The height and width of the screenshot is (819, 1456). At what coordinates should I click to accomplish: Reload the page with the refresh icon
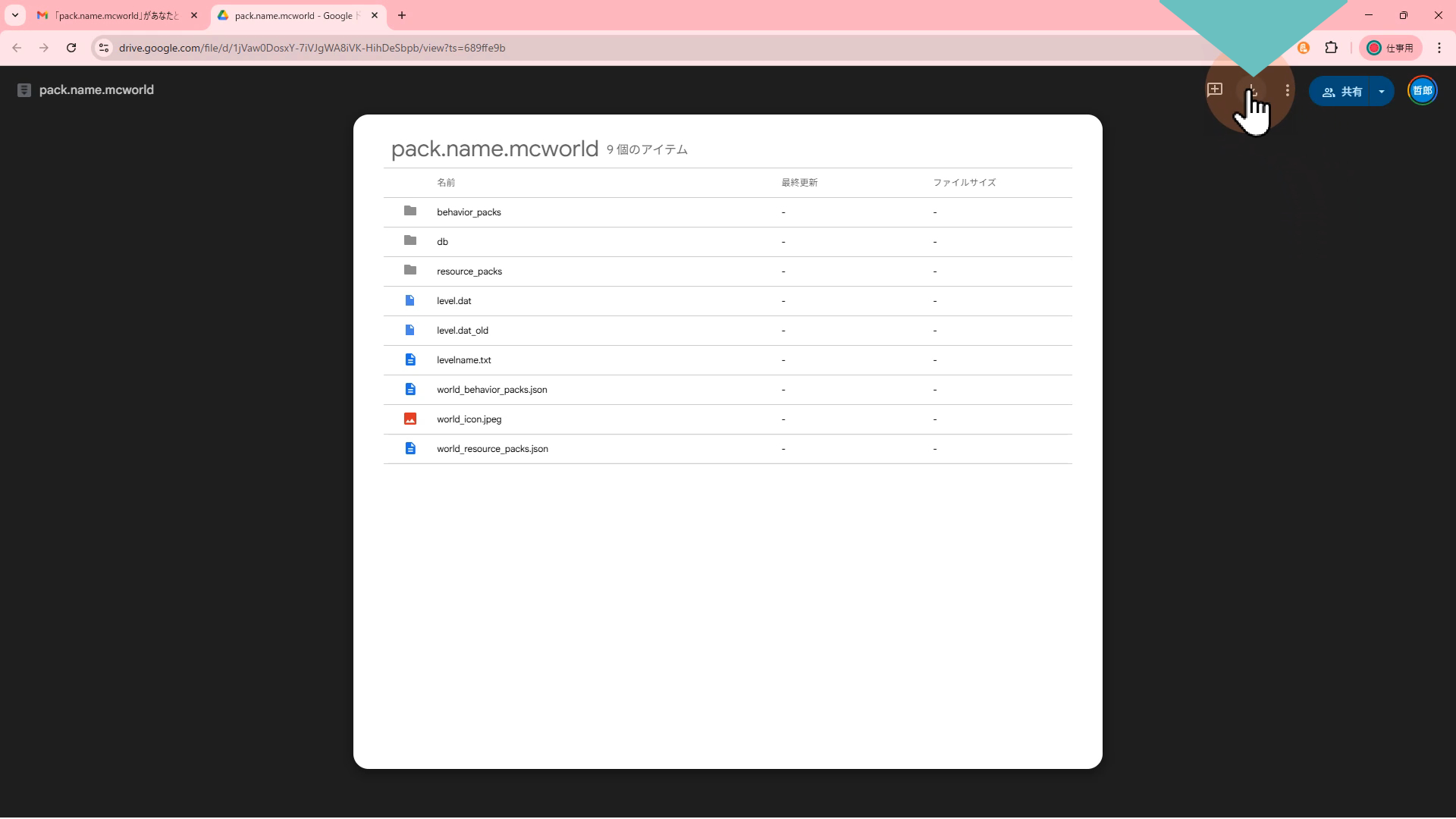(71, 48)
